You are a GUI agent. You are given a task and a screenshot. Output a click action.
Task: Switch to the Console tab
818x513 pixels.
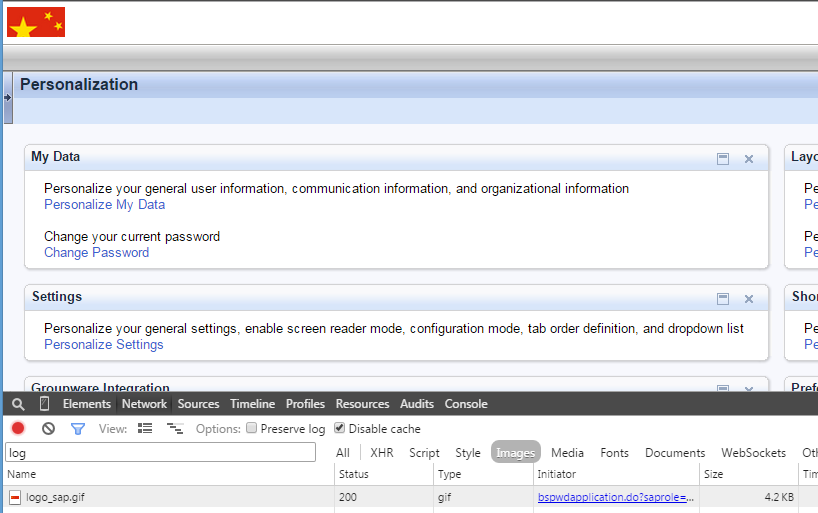click(x=466, y=404)
